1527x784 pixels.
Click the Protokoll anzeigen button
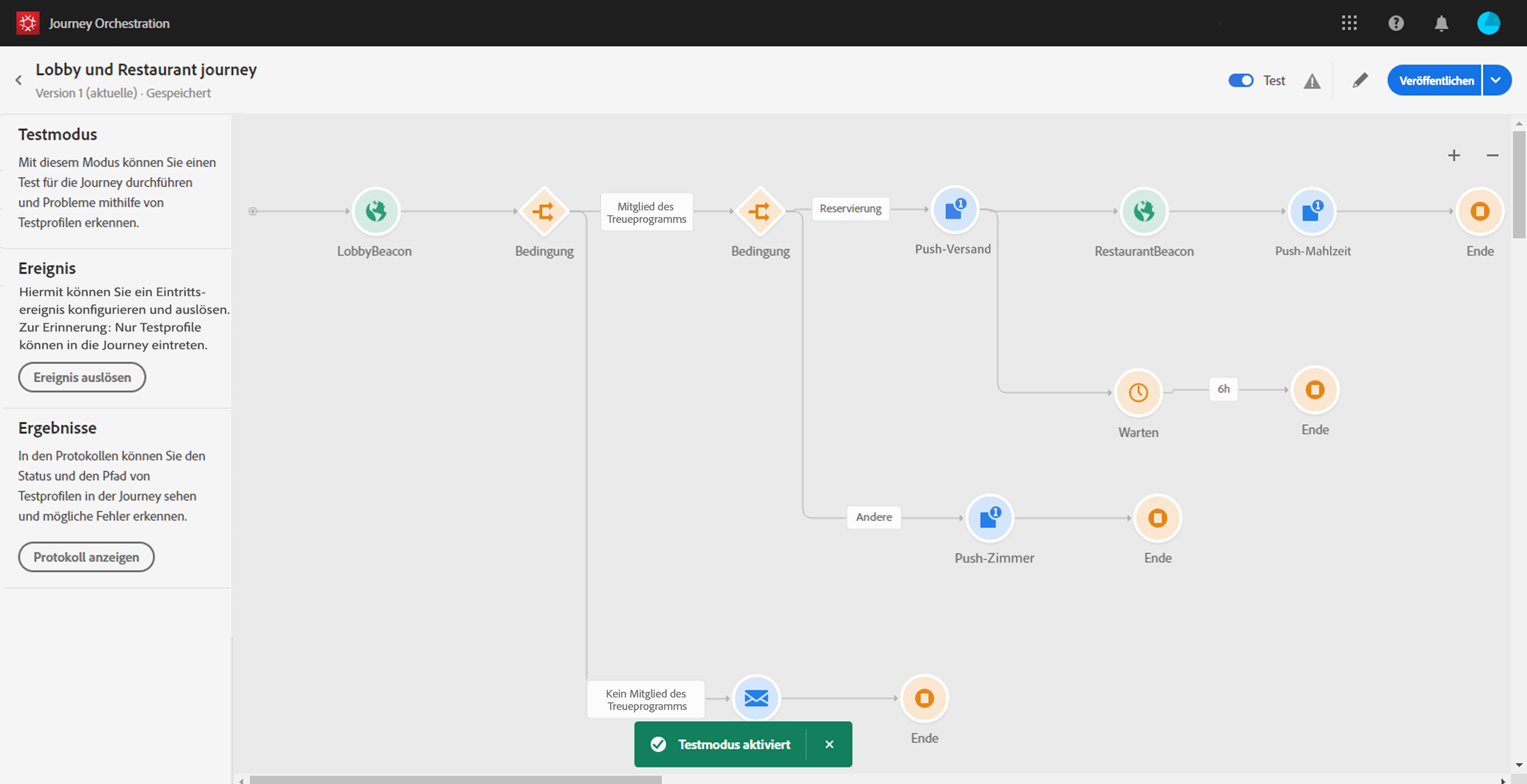click(x=86, y=557)
